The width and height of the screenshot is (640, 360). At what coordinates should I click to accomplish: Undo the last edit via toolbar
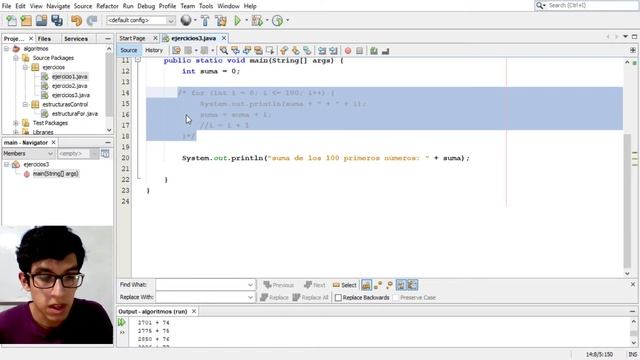point(76,20)
